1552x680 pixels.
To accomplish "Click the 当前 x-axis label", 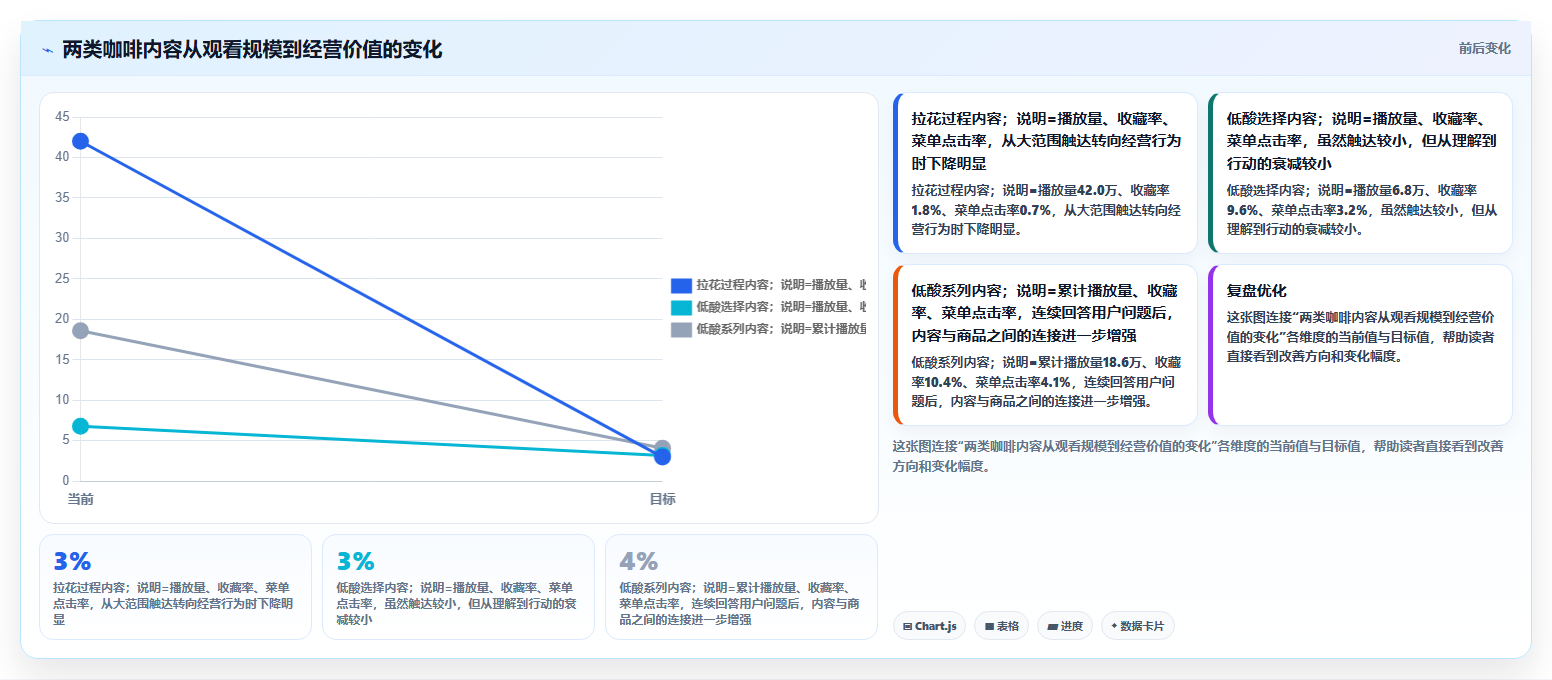I will 80,499.
